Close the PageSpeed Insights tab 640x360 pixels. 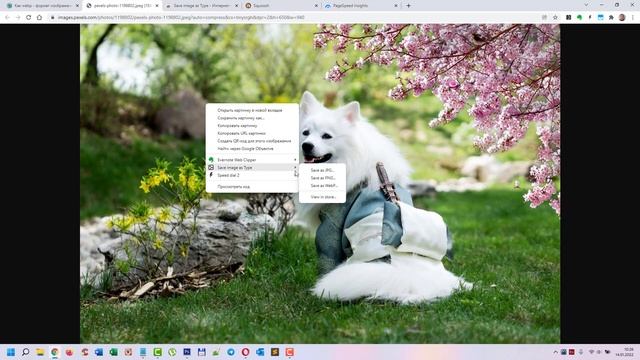pos(396,6)
